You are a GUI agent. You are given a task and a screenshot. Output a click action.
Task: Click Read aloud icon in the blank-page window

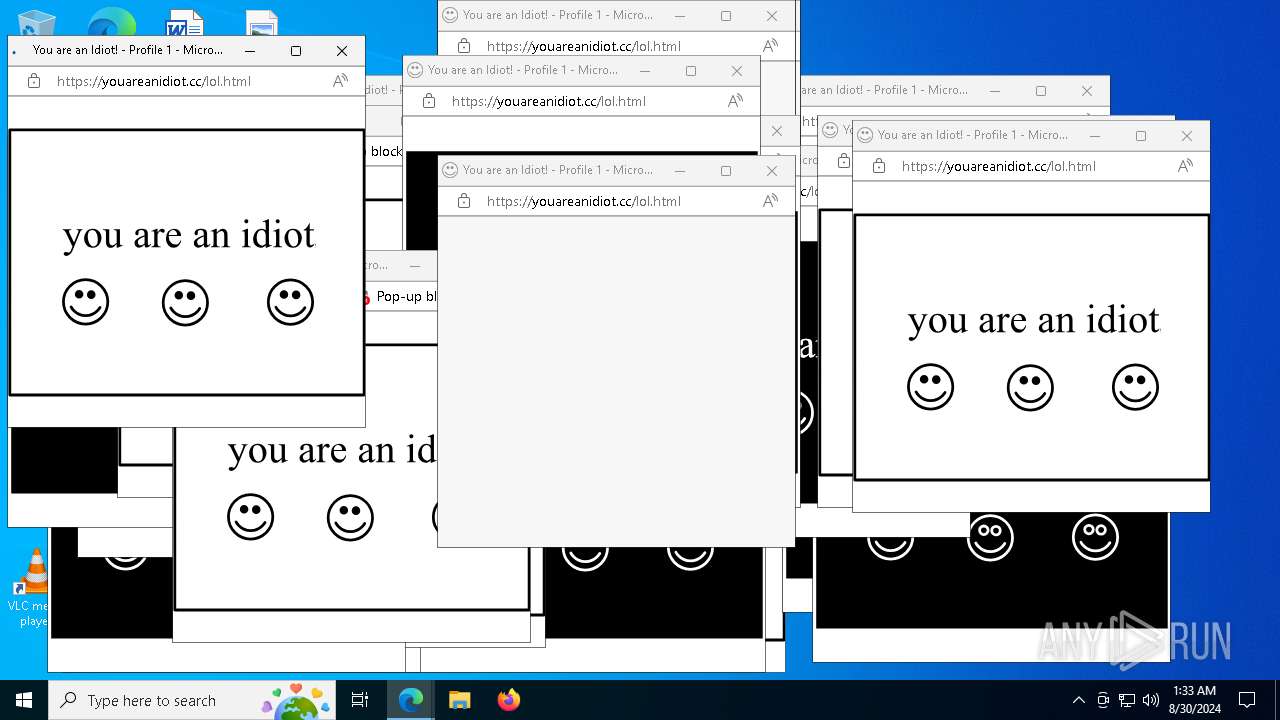(770, 201)
